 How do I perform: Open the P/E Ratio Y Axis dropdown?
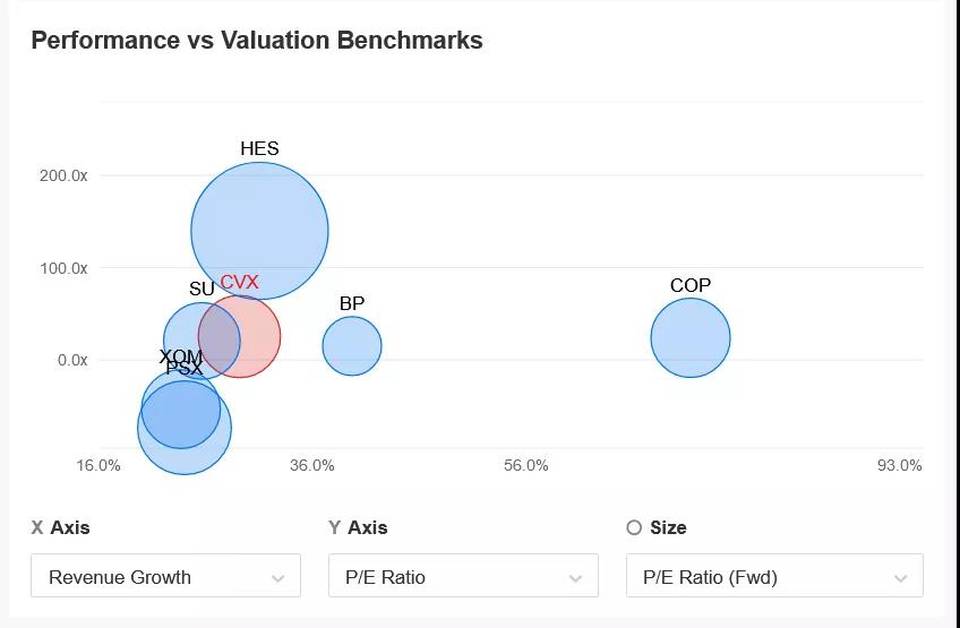pyautogui.click(x=463, y=575)
